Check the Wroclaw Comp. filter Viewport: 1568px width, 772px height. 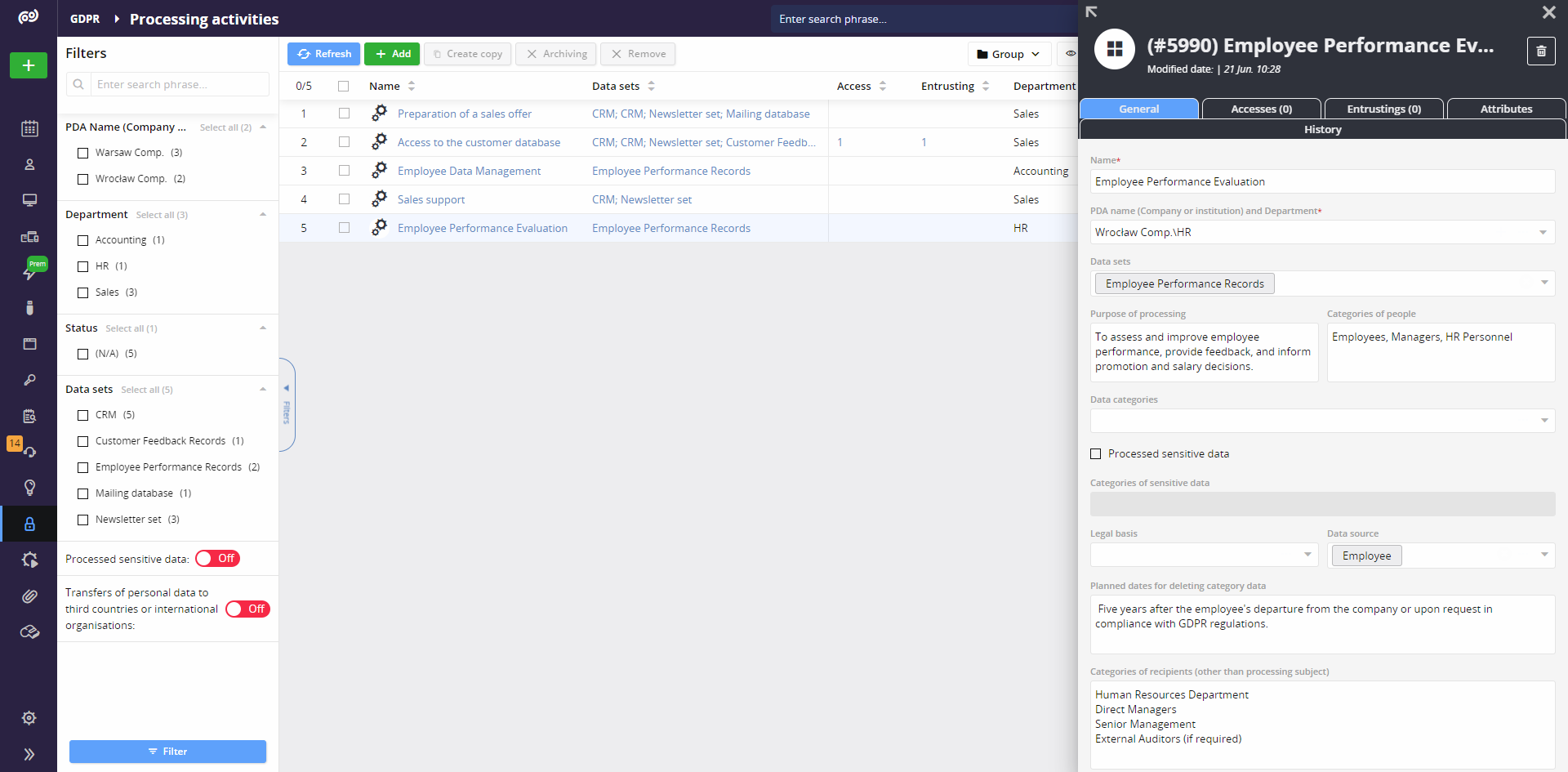pyautogui.click(x=82, y=179)
